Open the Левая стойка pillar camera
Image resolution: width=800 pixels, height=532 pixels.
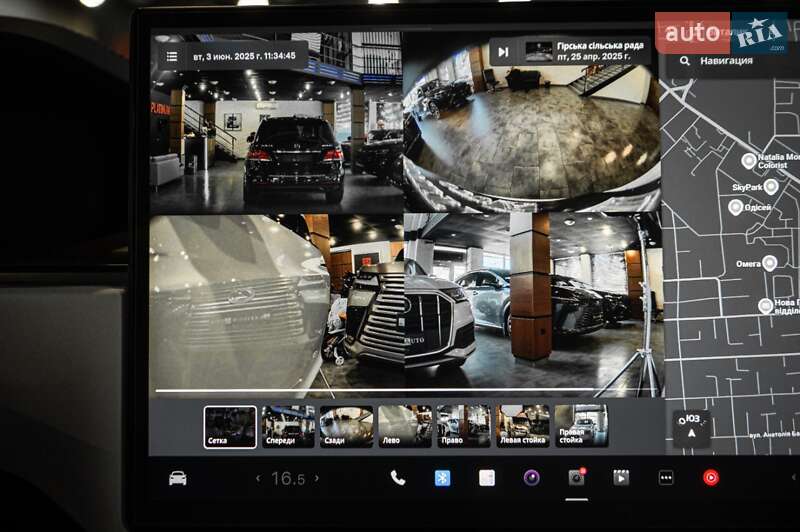(x=523, y=426)
